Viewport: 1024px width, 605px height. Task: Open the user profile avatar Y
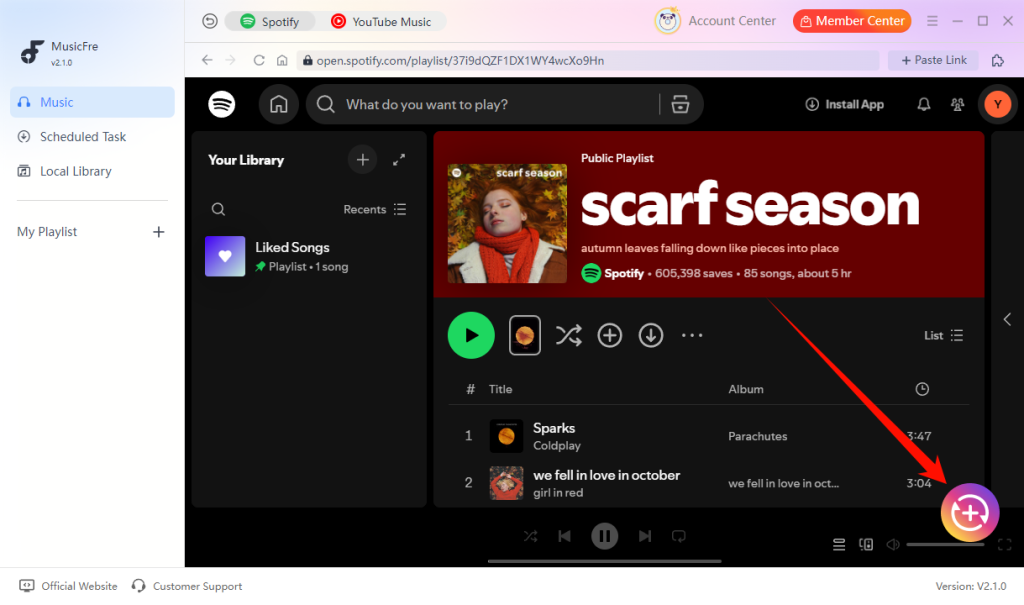point(997,104)
